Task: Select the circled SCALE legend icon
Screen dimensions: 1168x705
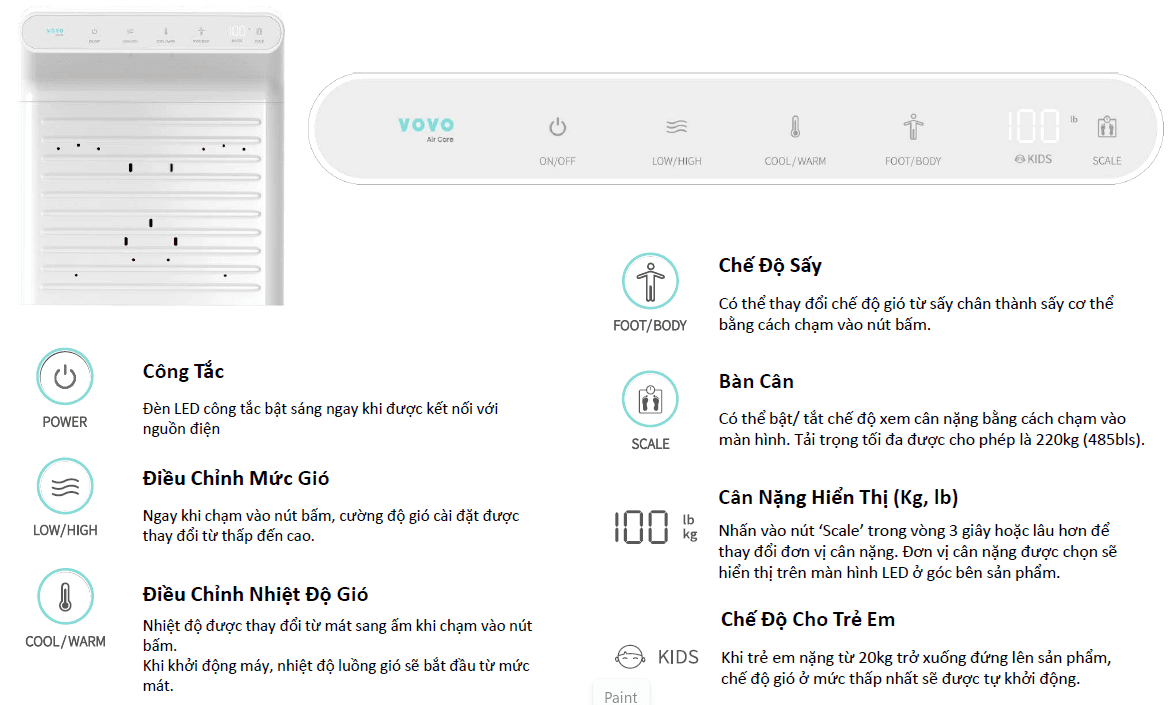Action: click(x=650, y=399)
